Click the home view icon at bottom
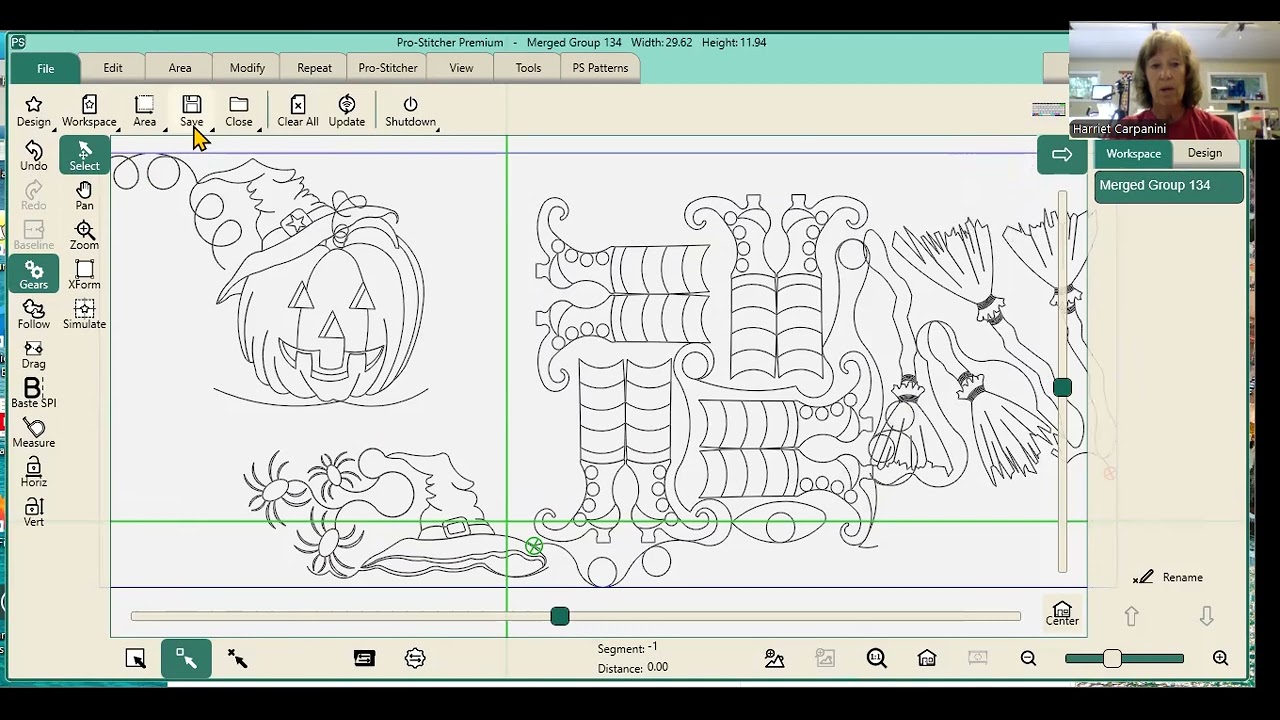This screenshot has width=1280, height=720. tap(927, 658)
